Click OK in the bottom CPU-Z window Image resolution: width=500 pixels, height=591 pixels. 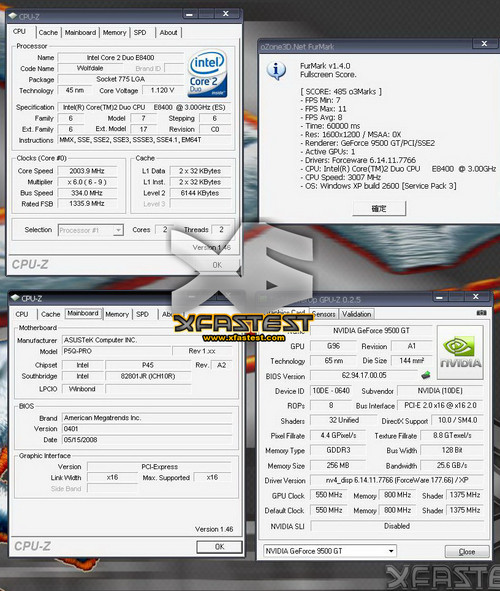point(219,547)
